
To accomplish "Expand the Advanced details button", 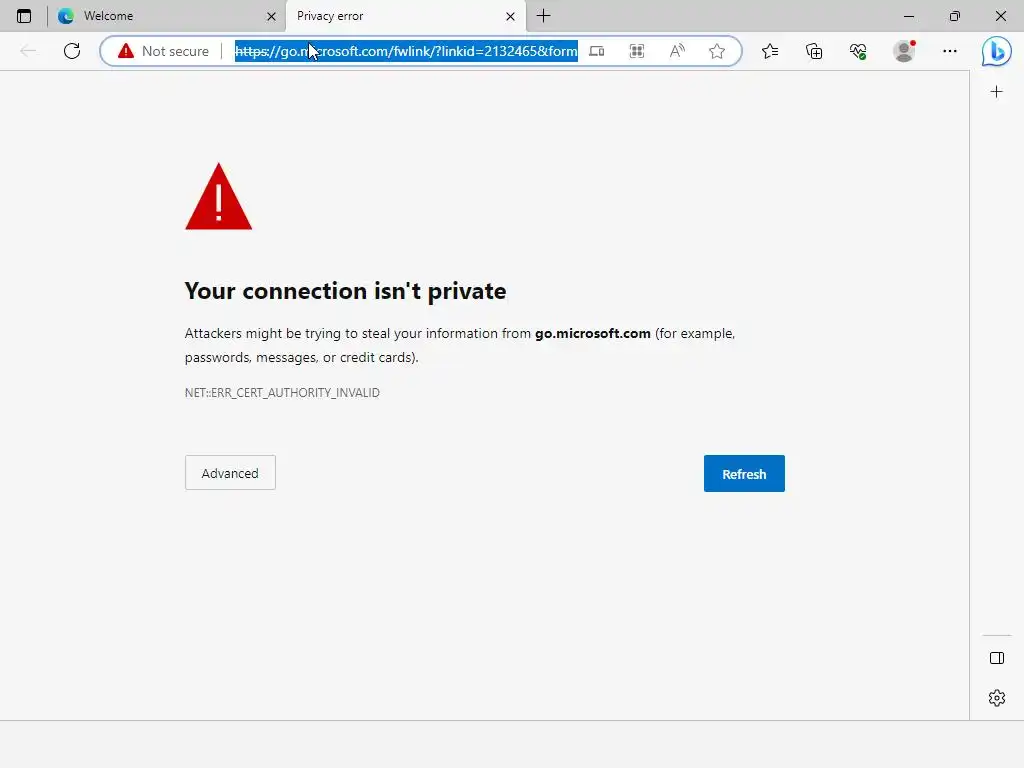I will (230, 473).
